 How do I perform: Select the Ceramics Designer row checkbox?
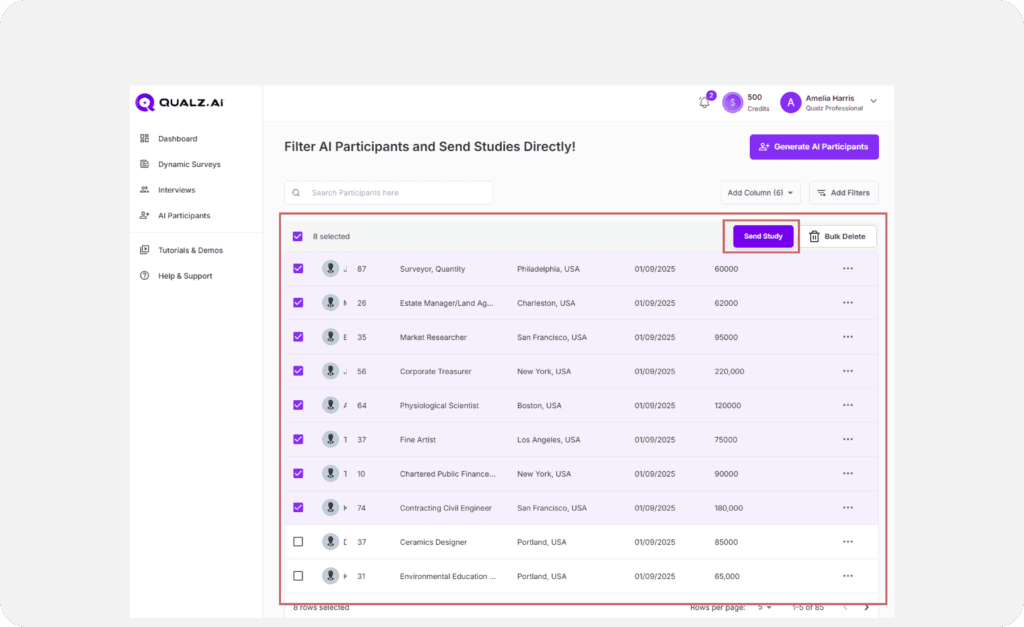pos(298,542)
